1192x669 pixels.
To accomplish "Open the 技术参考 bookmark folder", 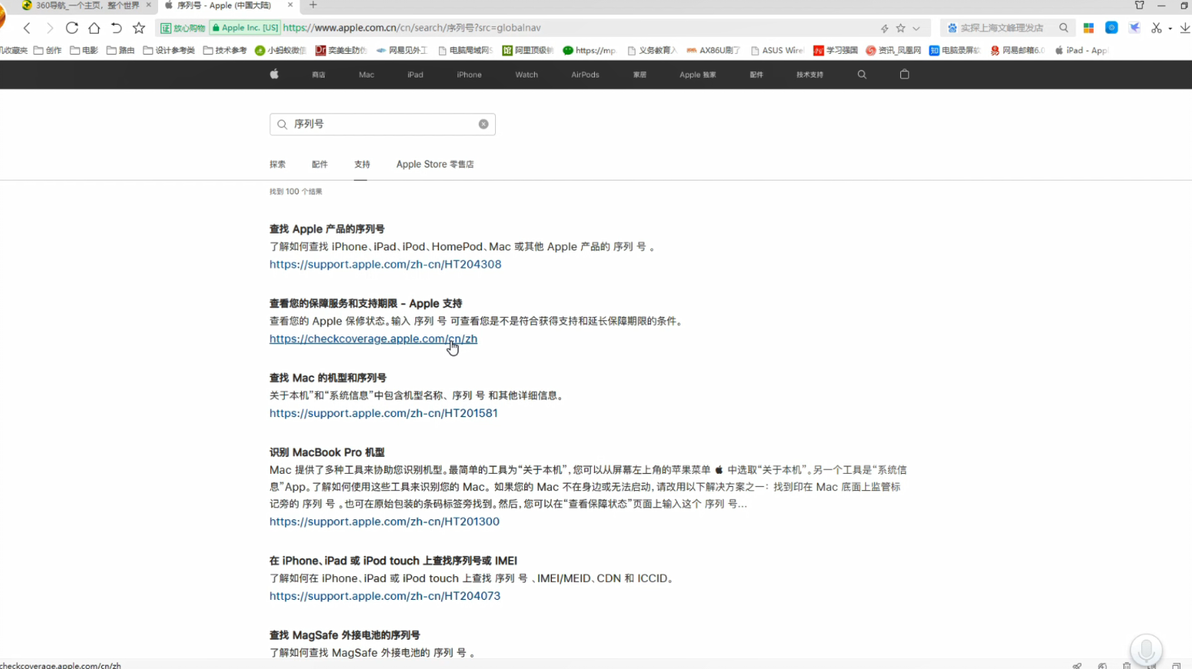I will [x=225, y=50].
